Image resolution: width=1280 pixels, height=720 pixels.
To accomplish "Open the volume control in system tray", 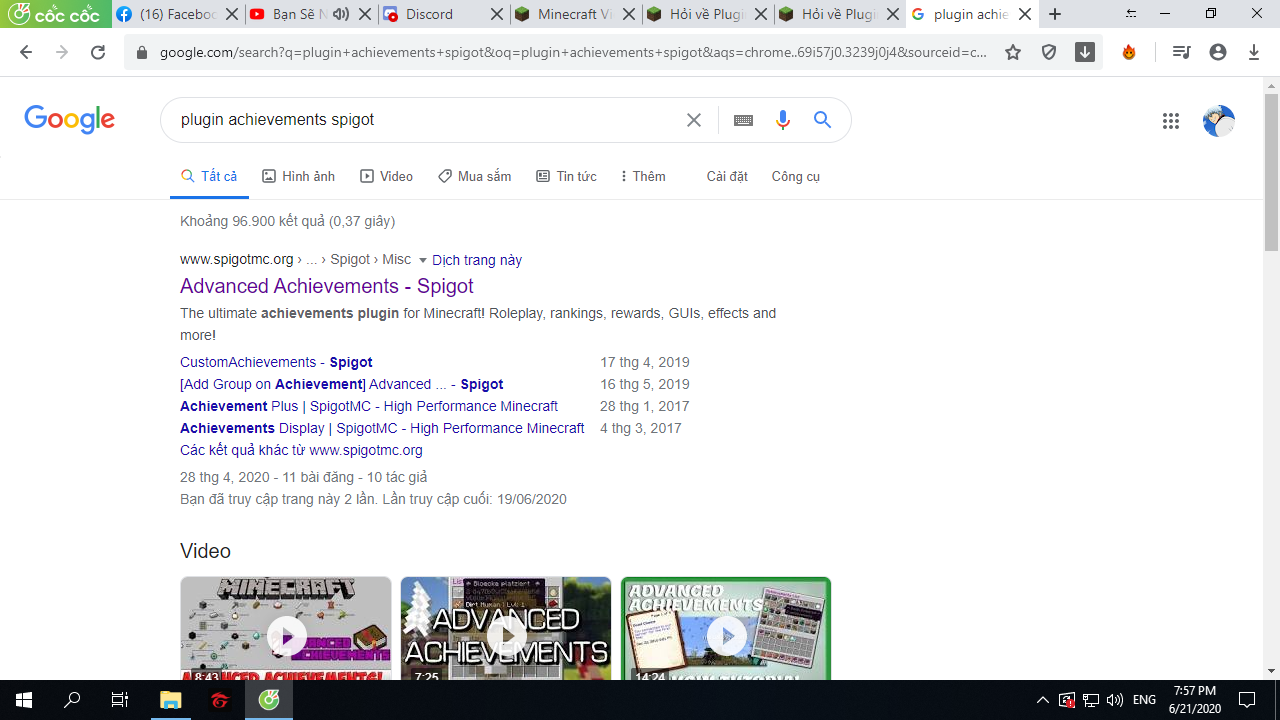I will tap(1115, 700).
